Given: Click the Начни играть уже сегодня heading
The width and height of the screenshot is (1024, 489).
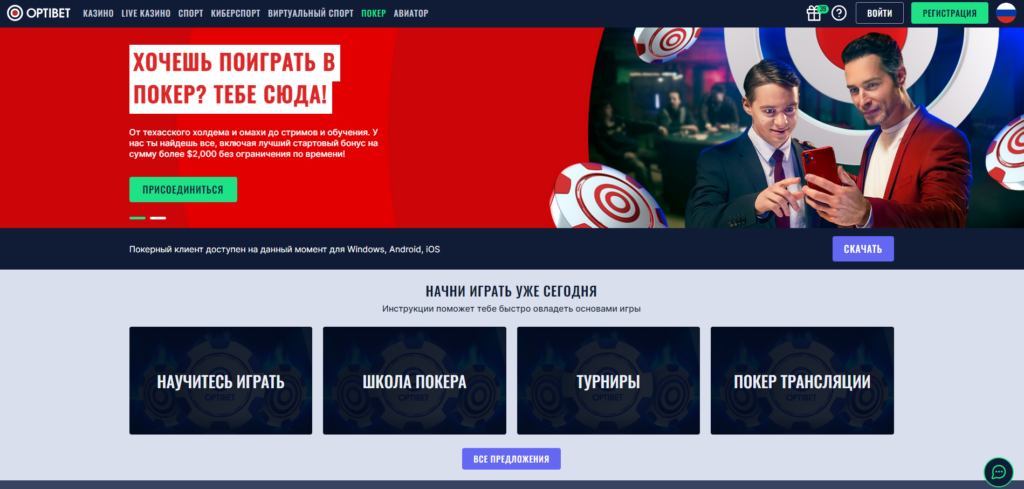Looking at the screenshot, I should point(511,291).
